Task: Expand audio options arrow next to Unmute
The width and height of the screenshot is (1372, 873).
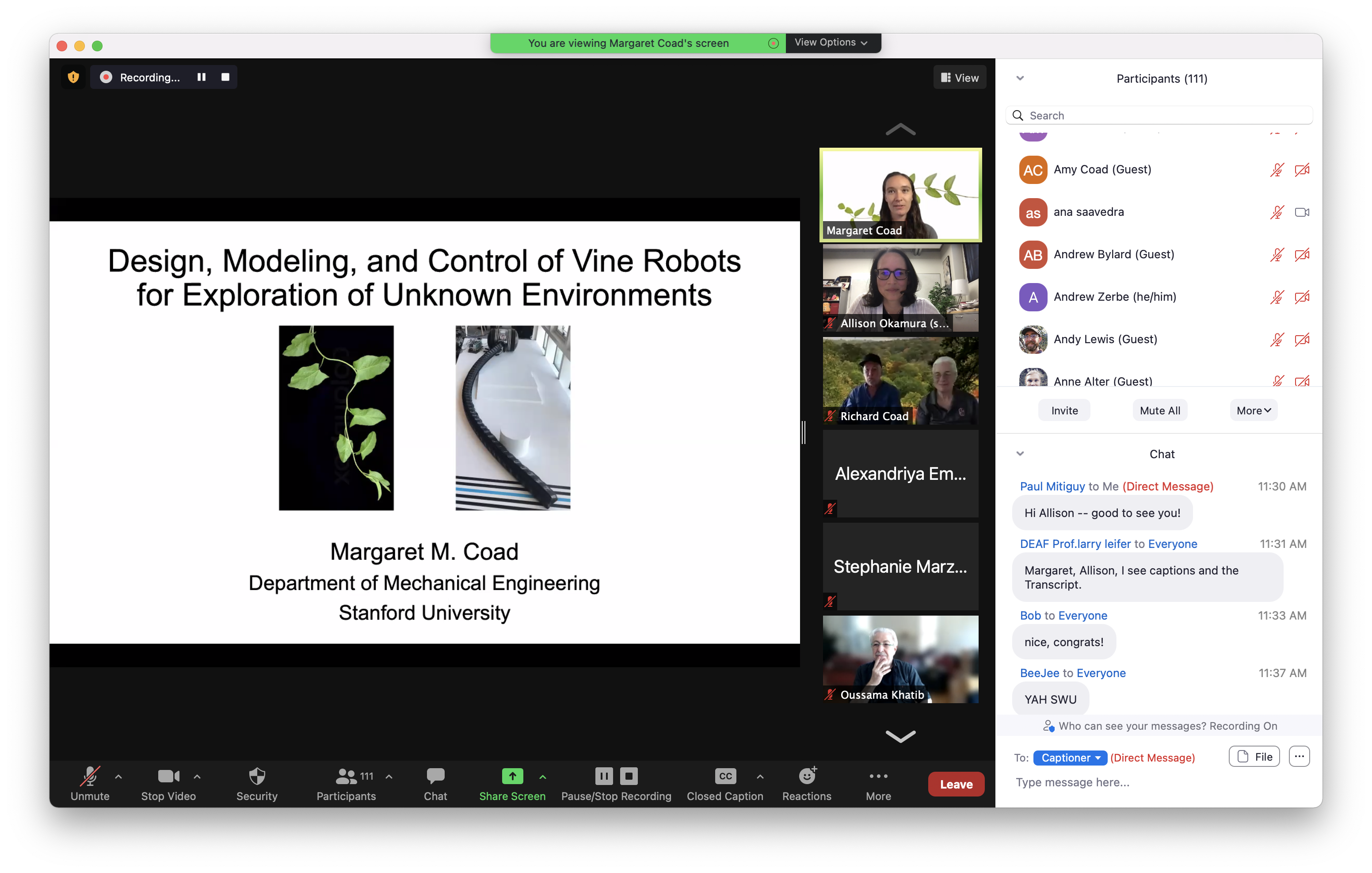Action: (x=118, y=777)
